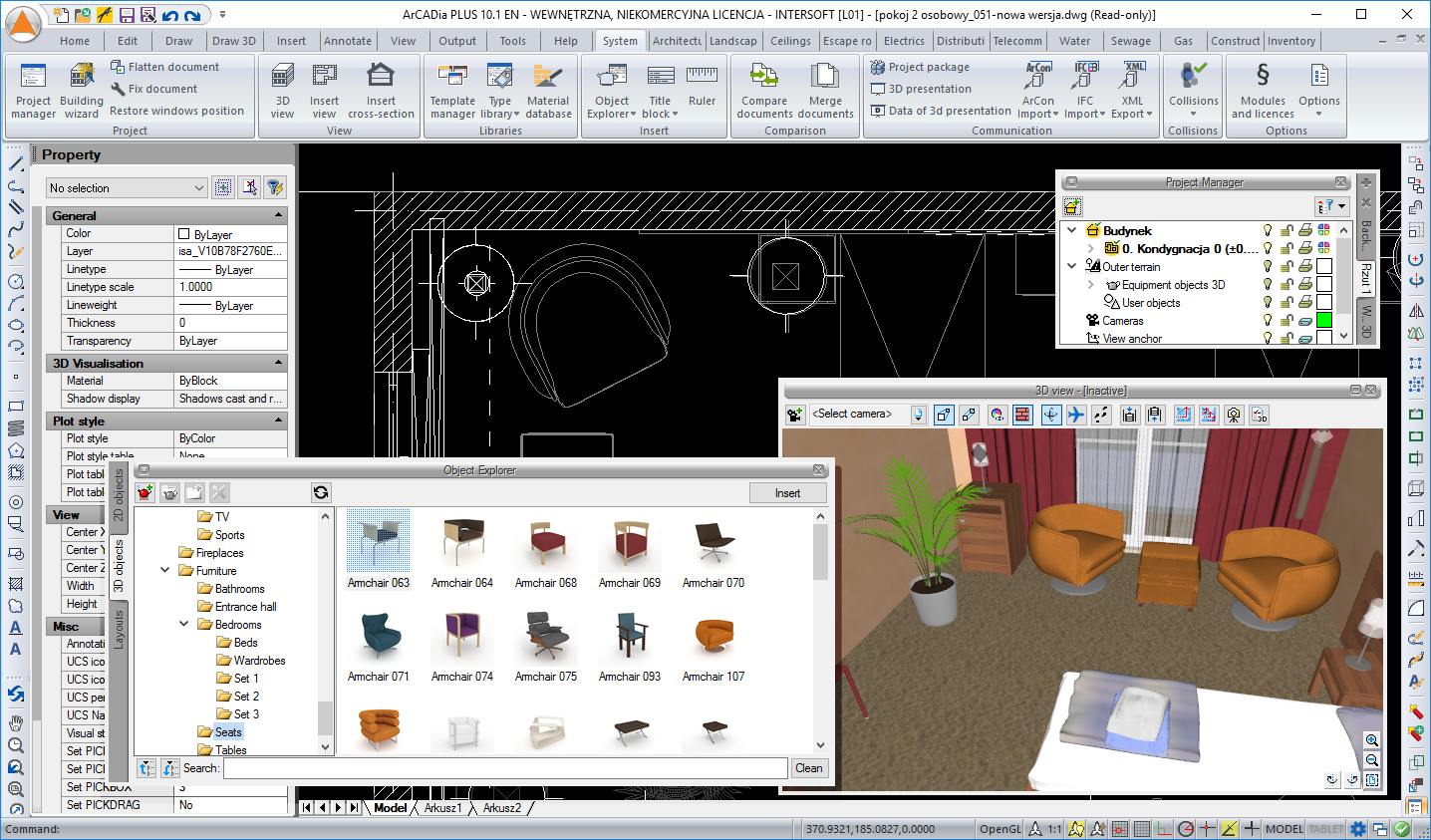Open Compare documents tool
The image size is (1431, 840).
[764, 90]
